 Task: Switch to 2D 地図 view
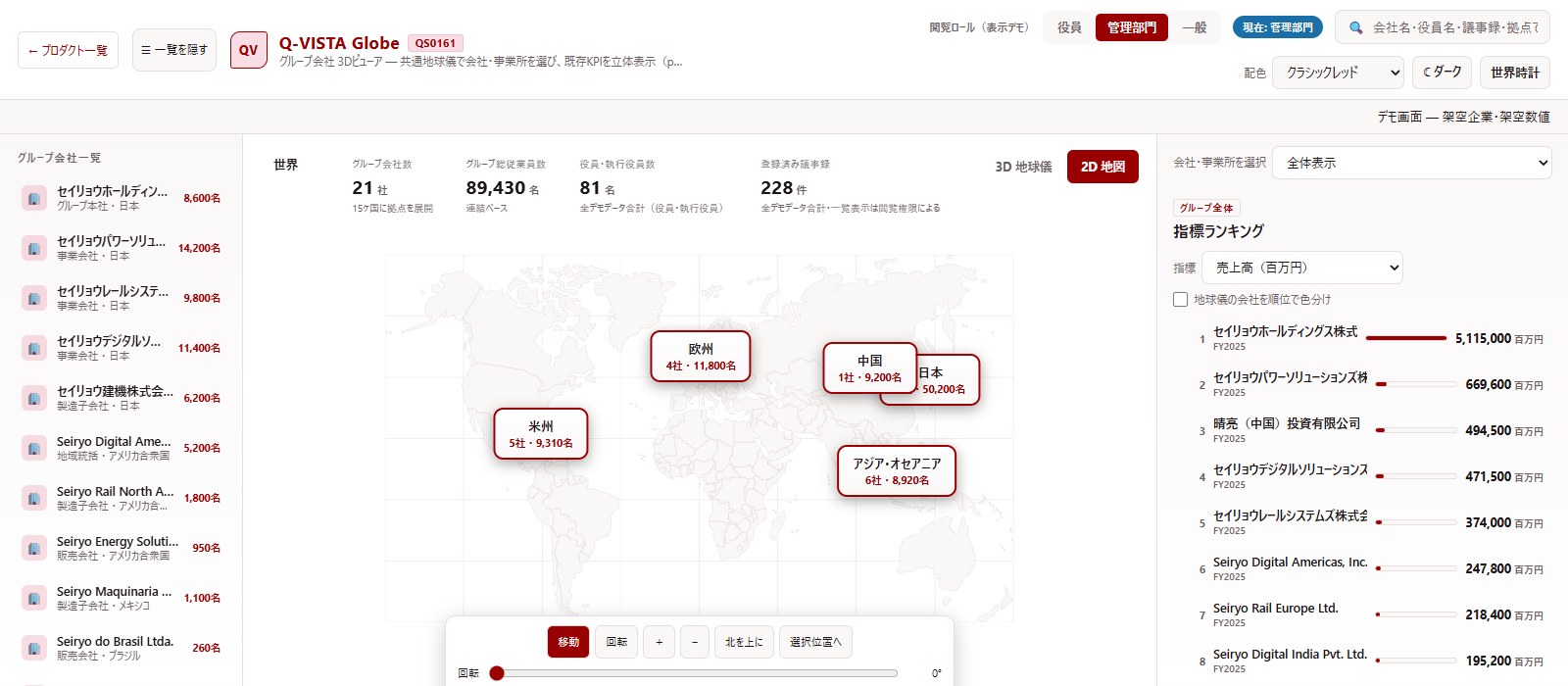click(x=1102, y=167)
